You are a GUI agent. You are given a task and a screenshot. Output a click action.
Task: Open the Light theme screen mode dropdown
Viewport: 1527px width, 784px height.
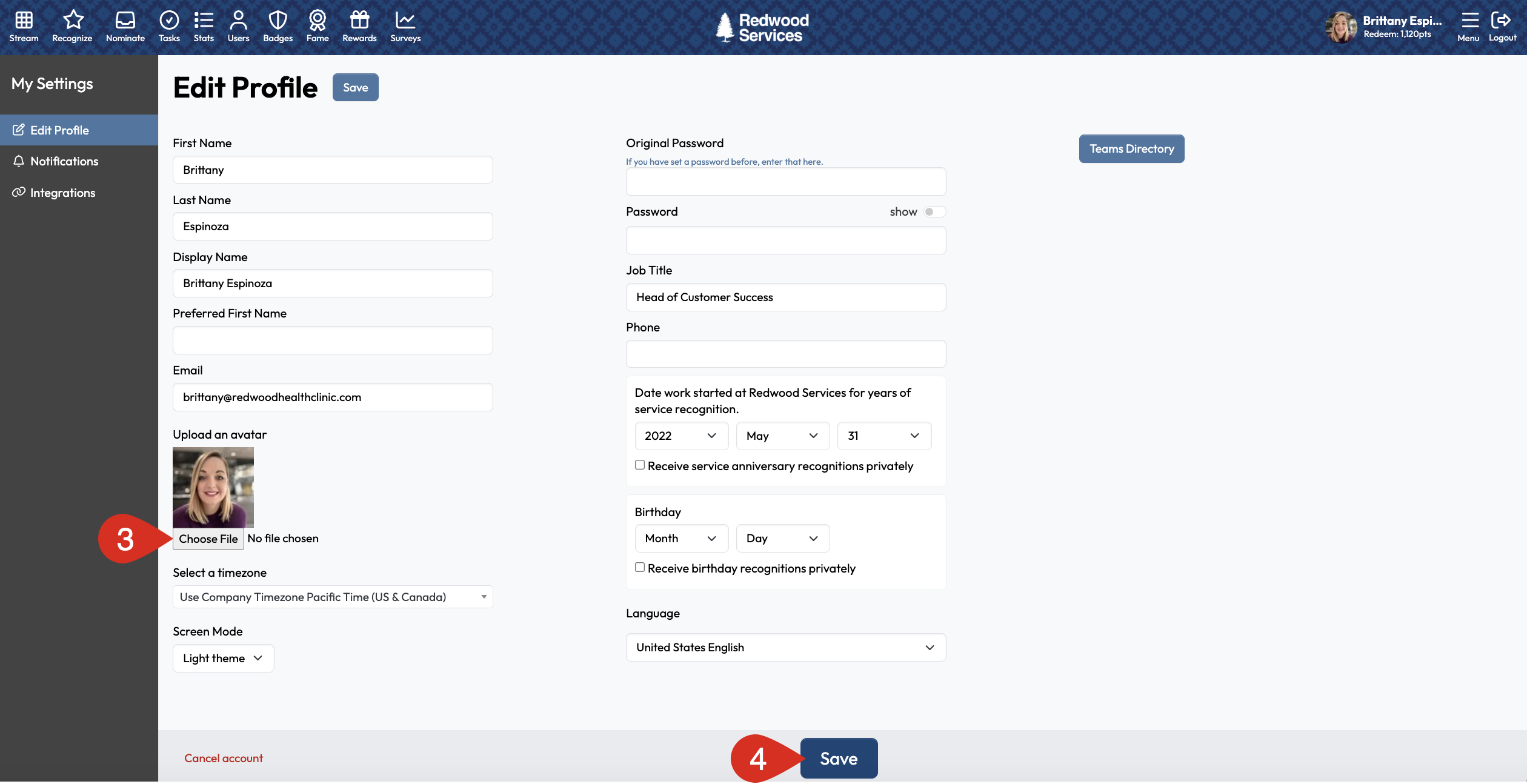pyautogui.click(x=223, y=658)
